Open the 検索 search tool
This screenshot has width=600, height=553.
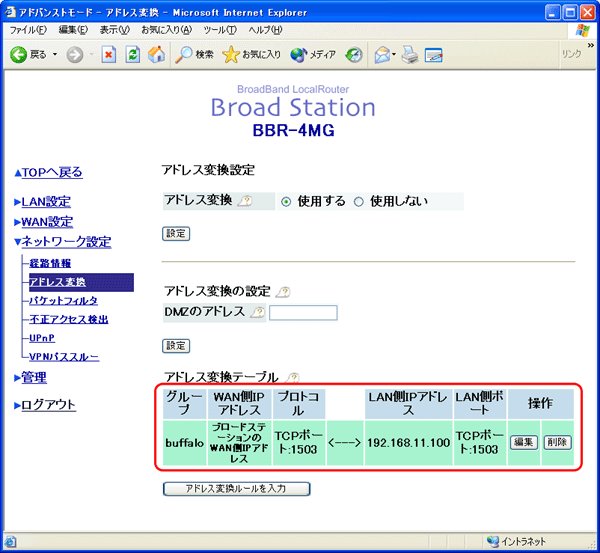[194, 55]
